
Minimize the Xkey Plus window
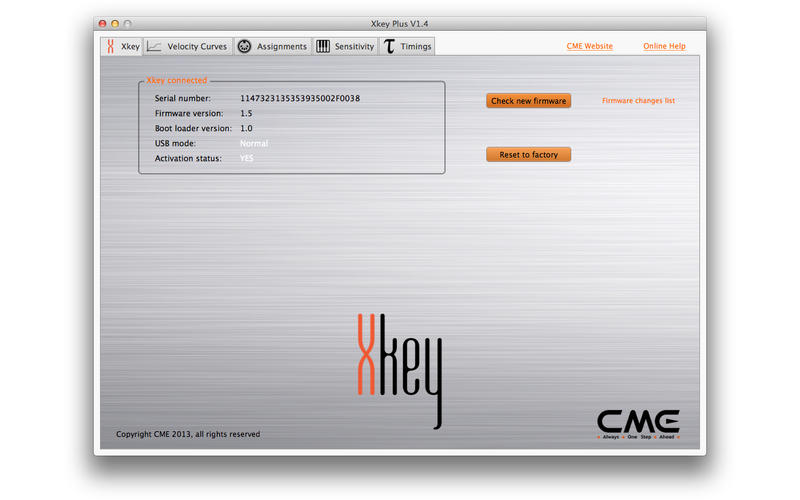pos(115,23)
